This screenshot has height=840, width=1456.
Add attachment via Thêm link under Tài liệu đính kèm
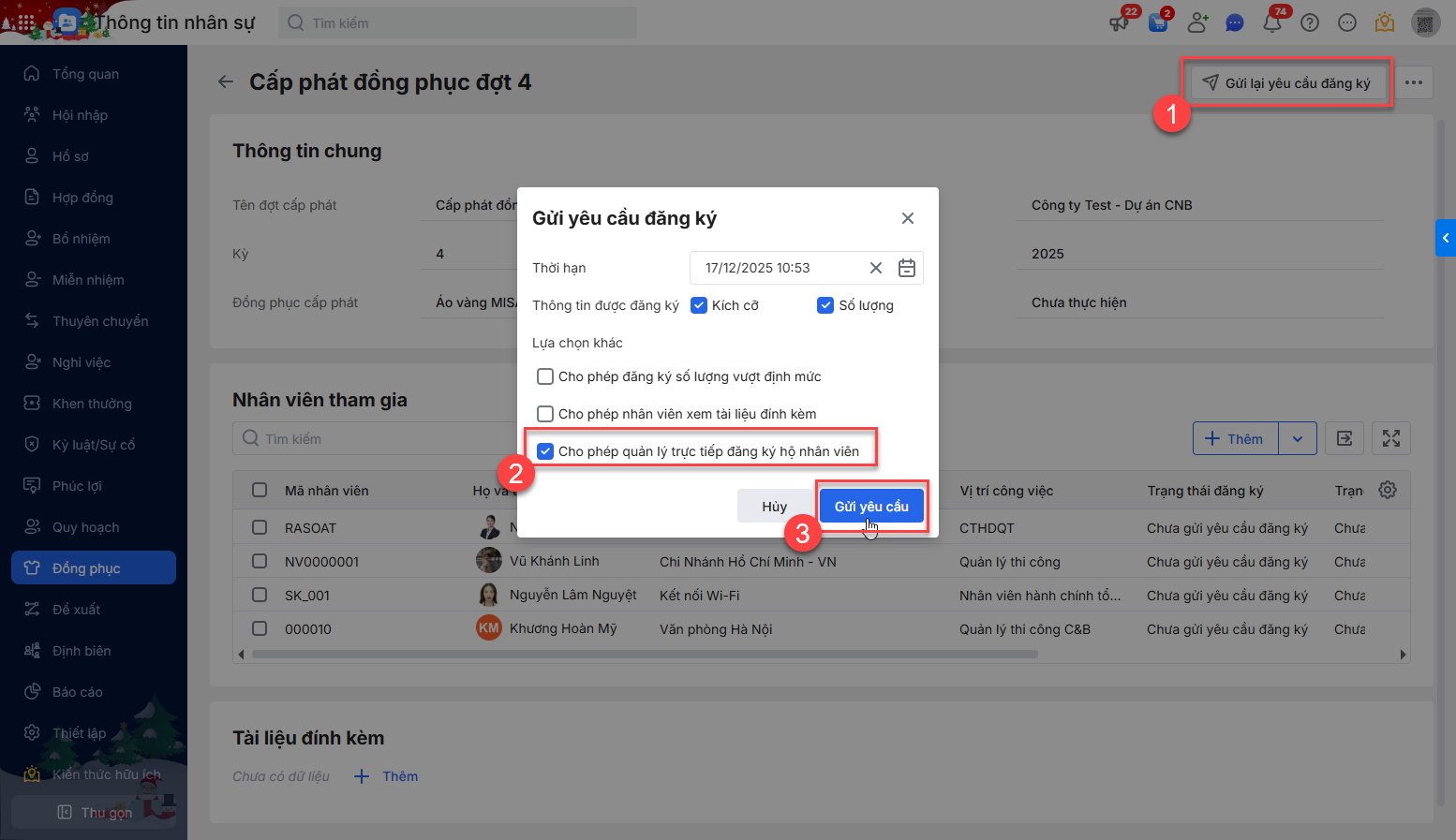(387, 776)
